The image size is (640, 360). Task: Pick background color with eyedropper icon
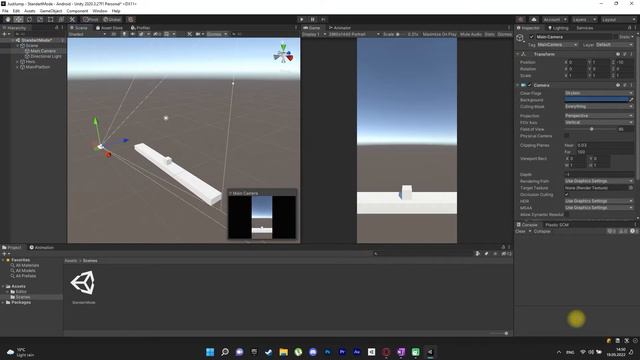[x=631, y=100]
